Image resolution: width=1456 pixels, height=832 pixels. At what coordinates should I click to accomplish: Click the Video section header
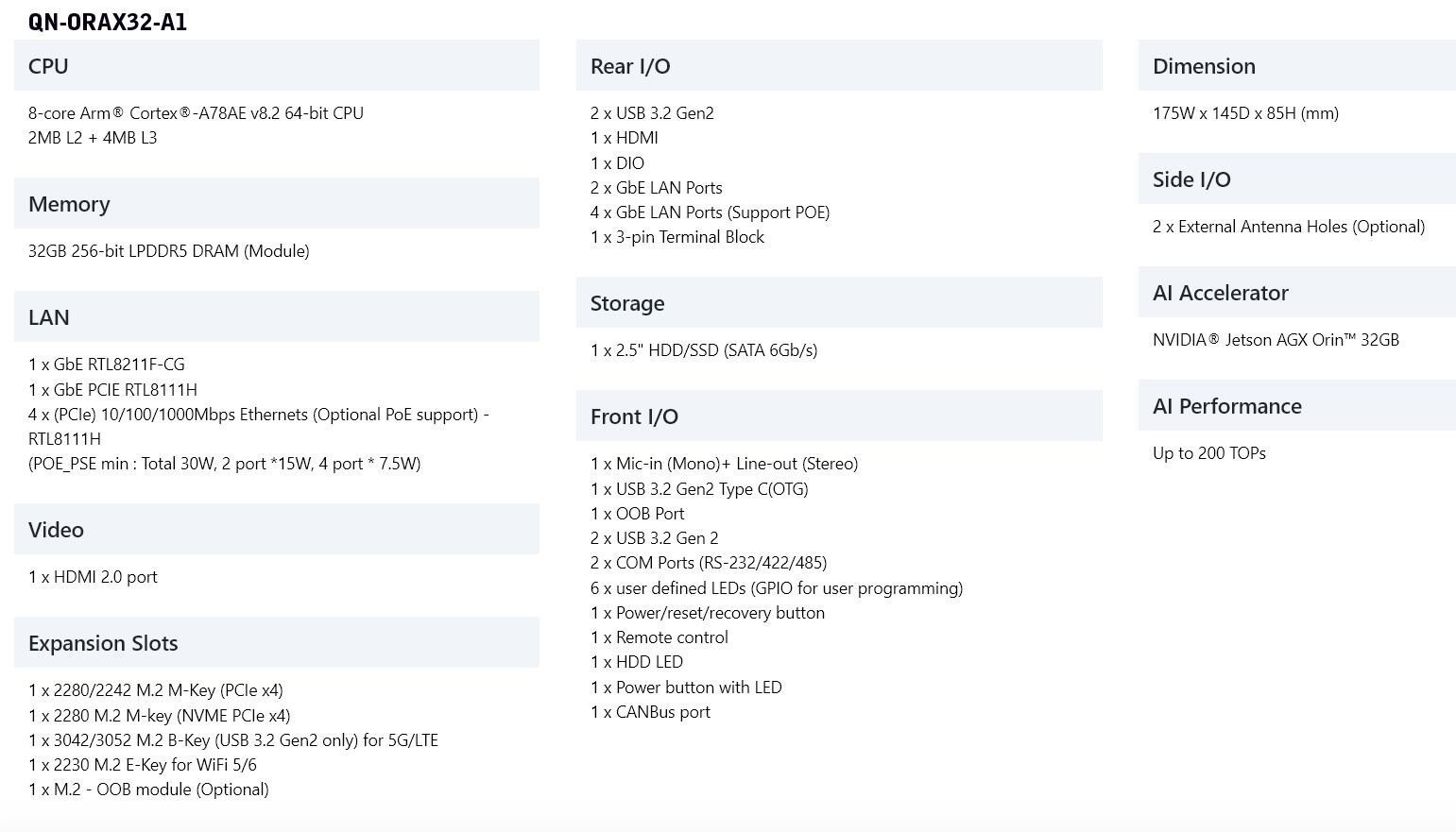click(x=276, y=529)
